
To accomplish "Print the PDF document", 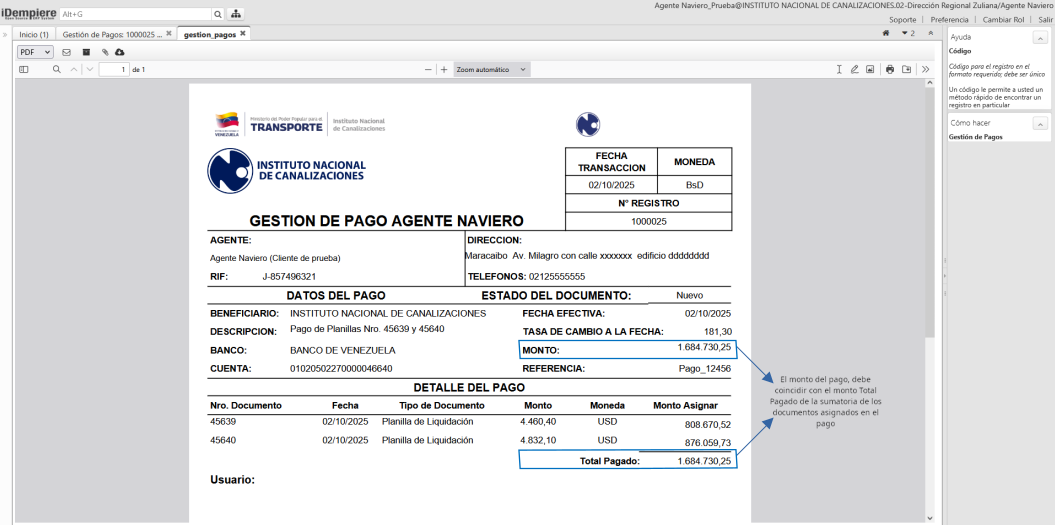I will pyautogui.click(x=890, y=69).
